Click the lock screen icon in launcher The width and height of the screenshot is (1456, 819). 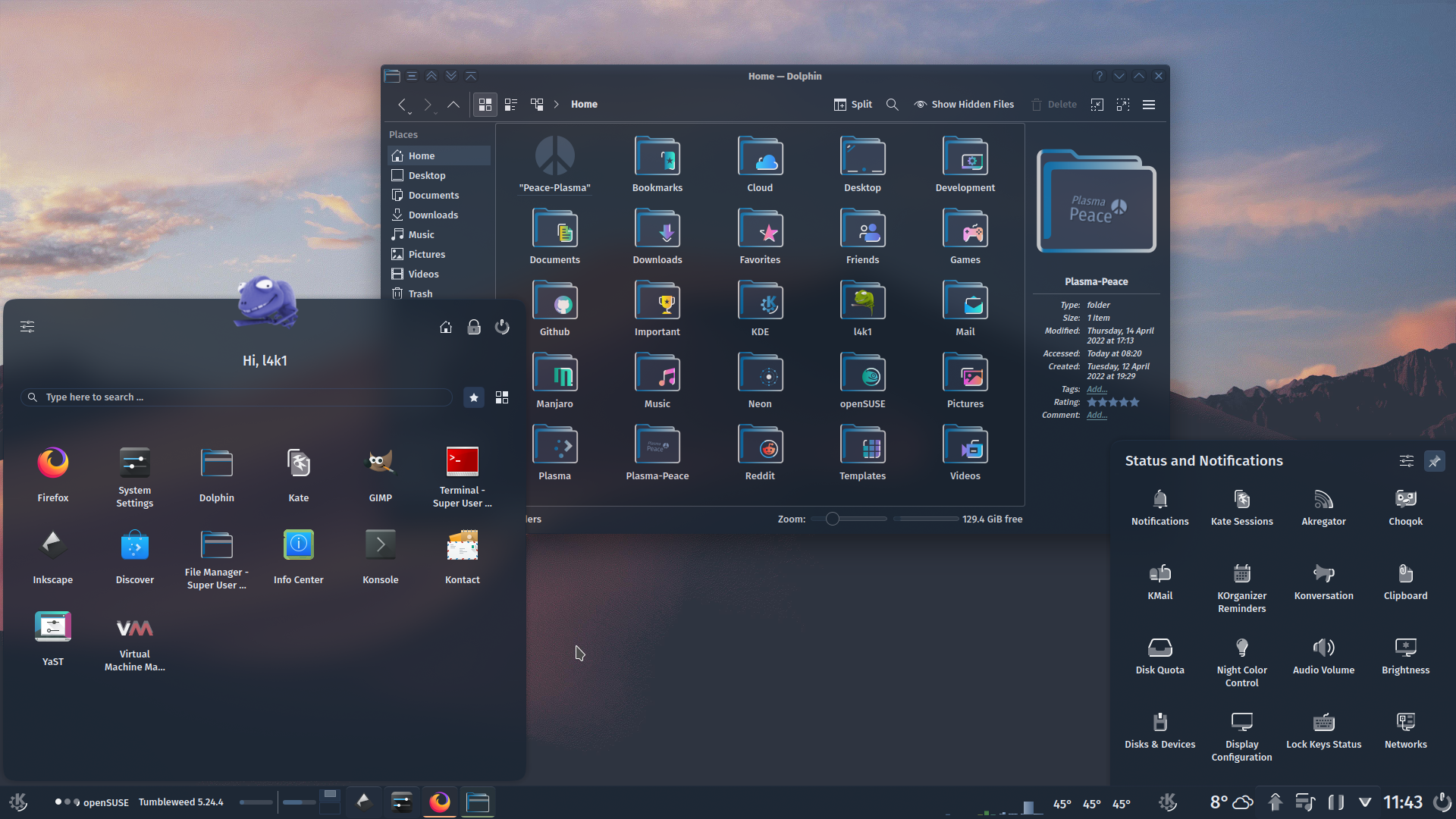pos(474,327)
